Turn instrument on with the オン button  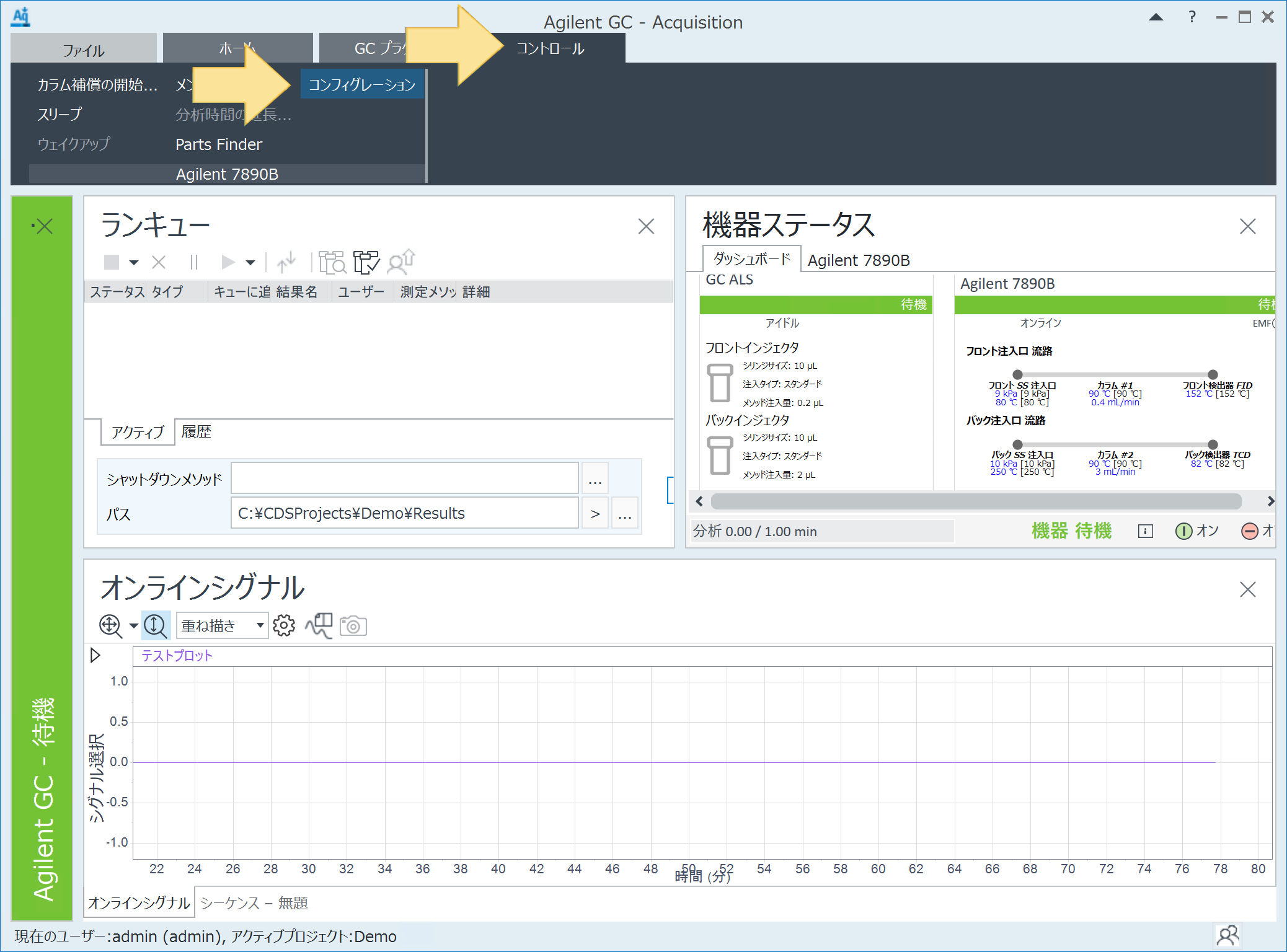coord(1196,531)
